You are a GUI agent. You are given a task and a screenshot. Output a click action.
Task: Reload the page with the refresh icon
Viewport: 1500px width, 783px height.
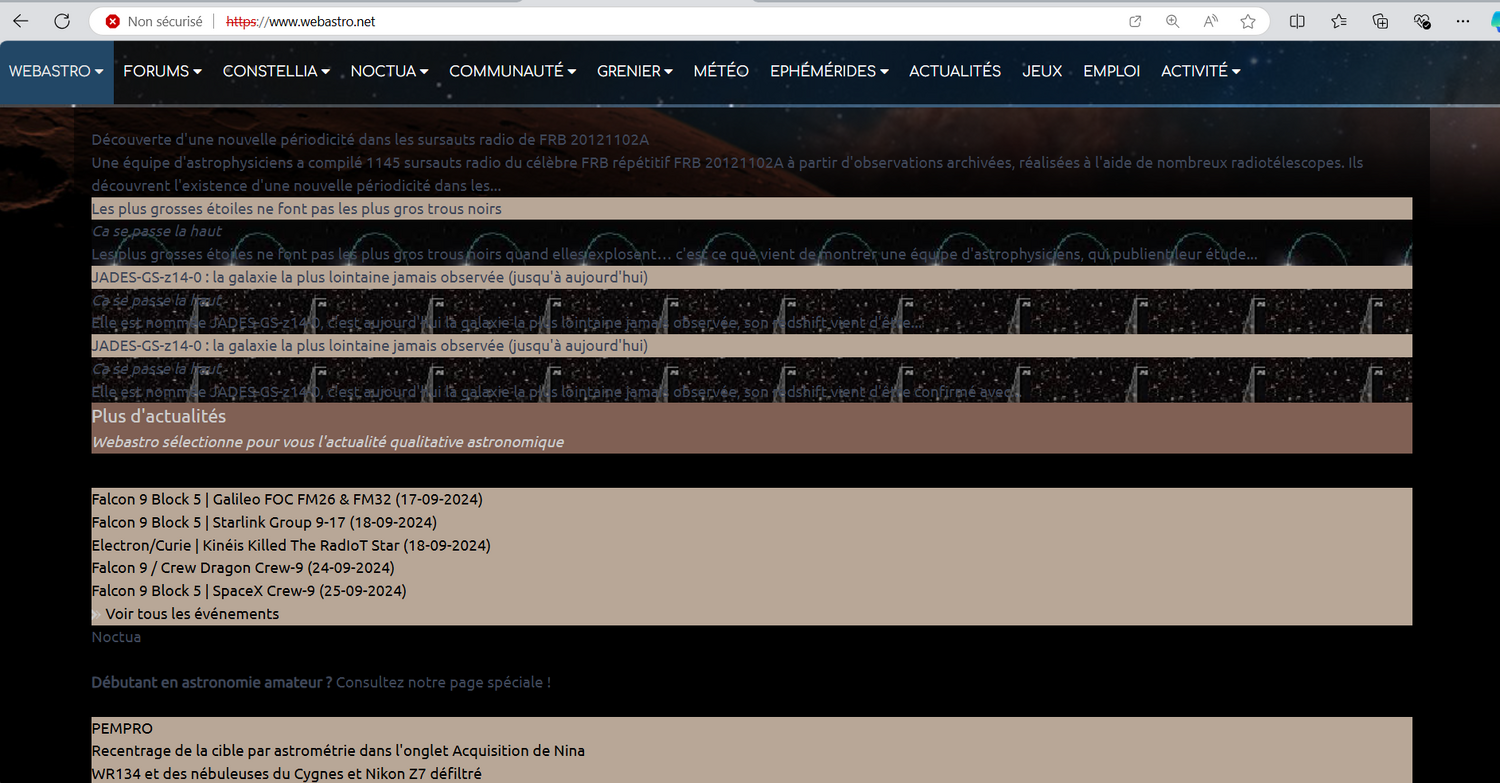coord(62,21)
